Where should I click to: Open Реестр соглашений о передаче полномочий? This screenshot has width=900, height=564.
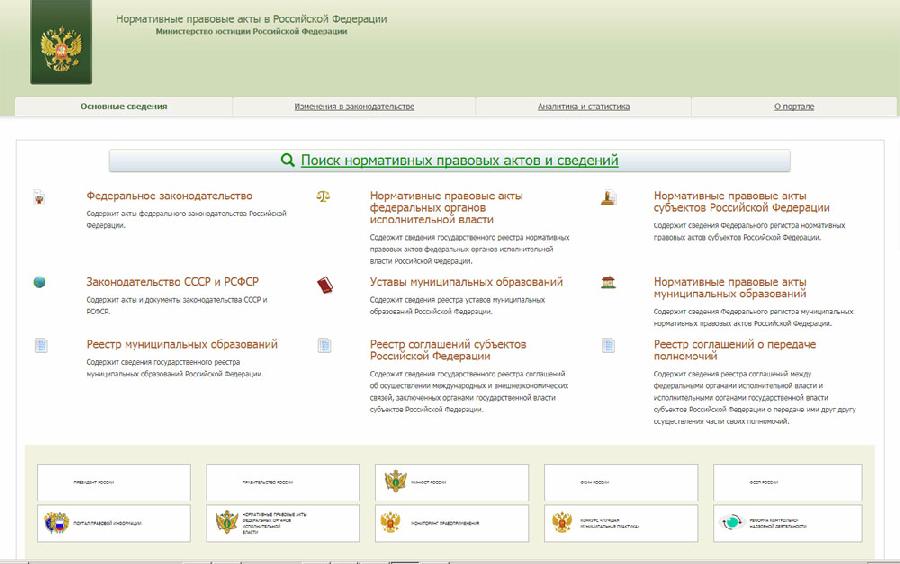[x=735, y=350]
